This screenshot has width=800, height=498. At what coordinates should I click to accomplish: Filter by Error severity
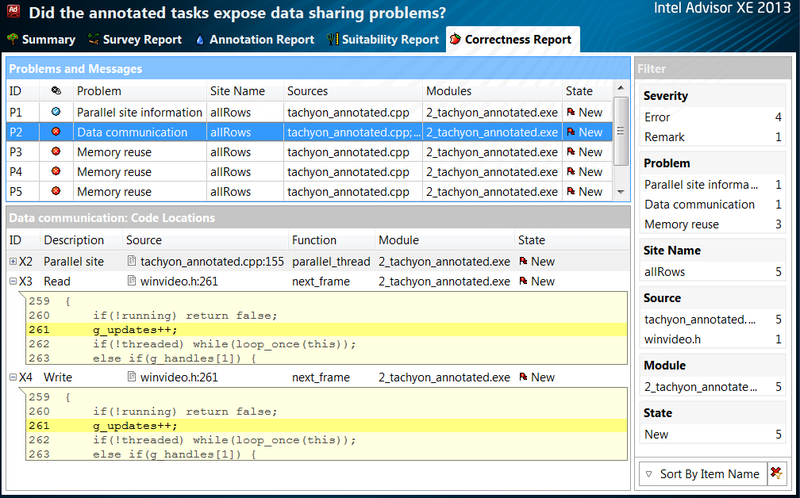658,117
